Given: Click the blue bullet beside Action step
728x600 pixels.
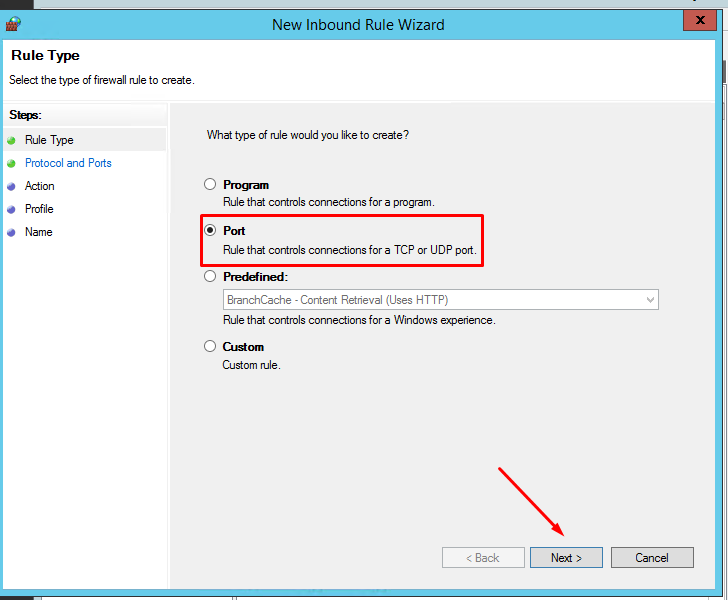Looking at the screenshot, I should pos(12,186).
